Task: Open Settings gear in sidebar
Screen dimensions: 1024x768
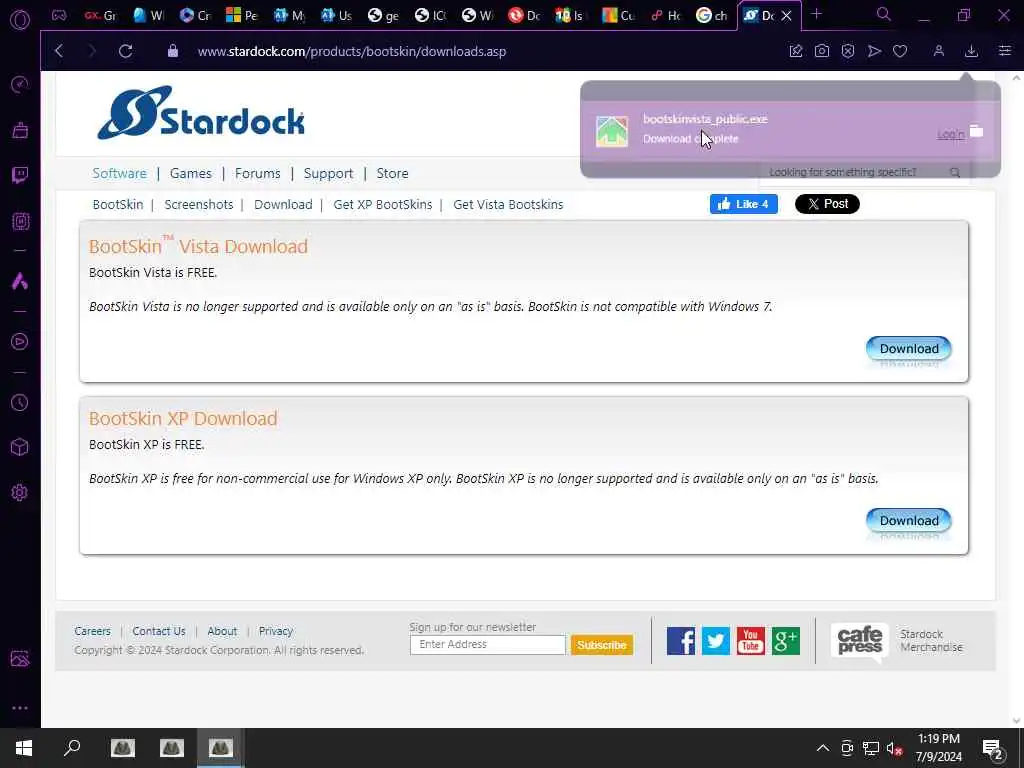Action: pyautogui.click(x=20, y=492)
